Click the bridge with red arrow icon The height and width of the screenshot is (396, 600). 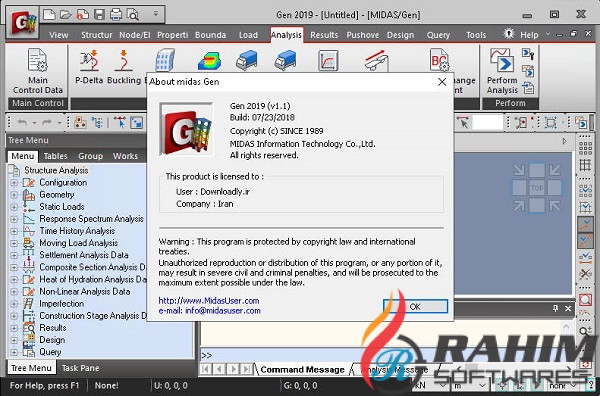coord(377,60)
